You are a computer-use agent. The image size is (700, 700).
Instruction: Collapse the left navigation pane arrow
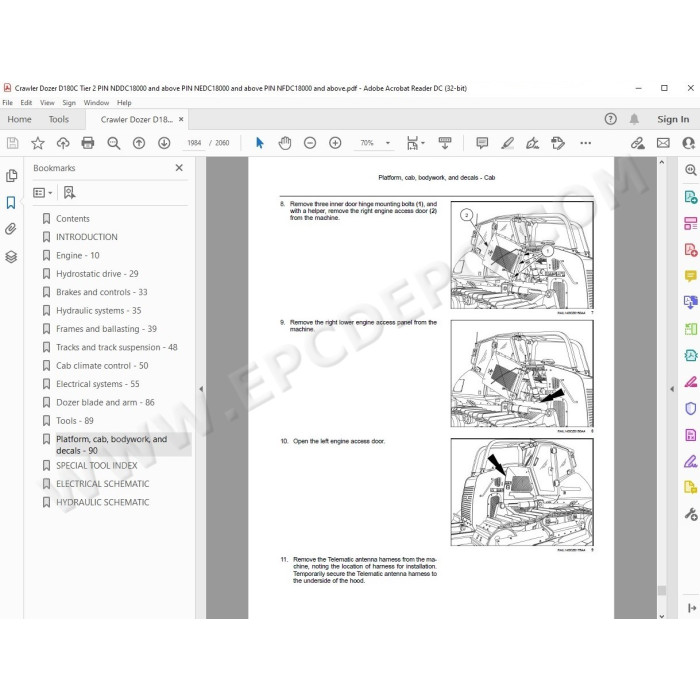(201, 389)
